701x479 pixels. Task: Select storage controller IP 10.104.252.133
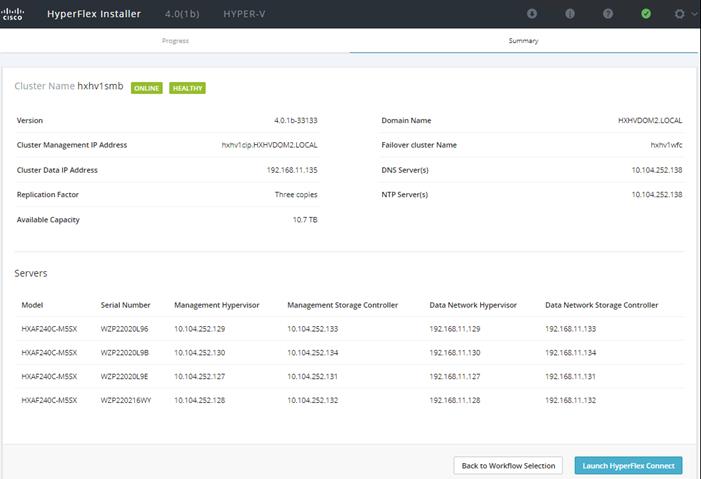pos(312,329)
